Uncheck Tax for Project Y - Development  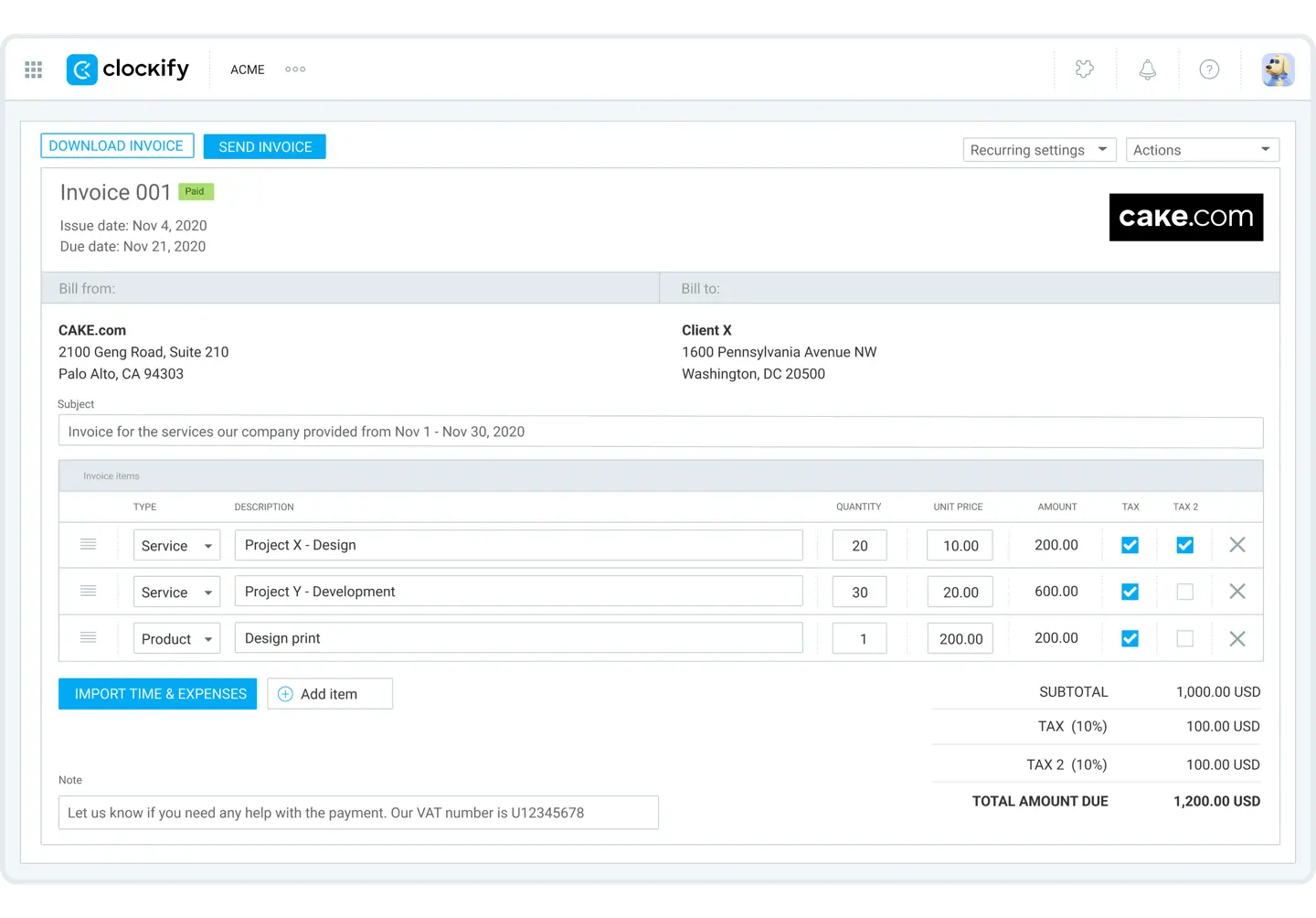point(1130,592)
